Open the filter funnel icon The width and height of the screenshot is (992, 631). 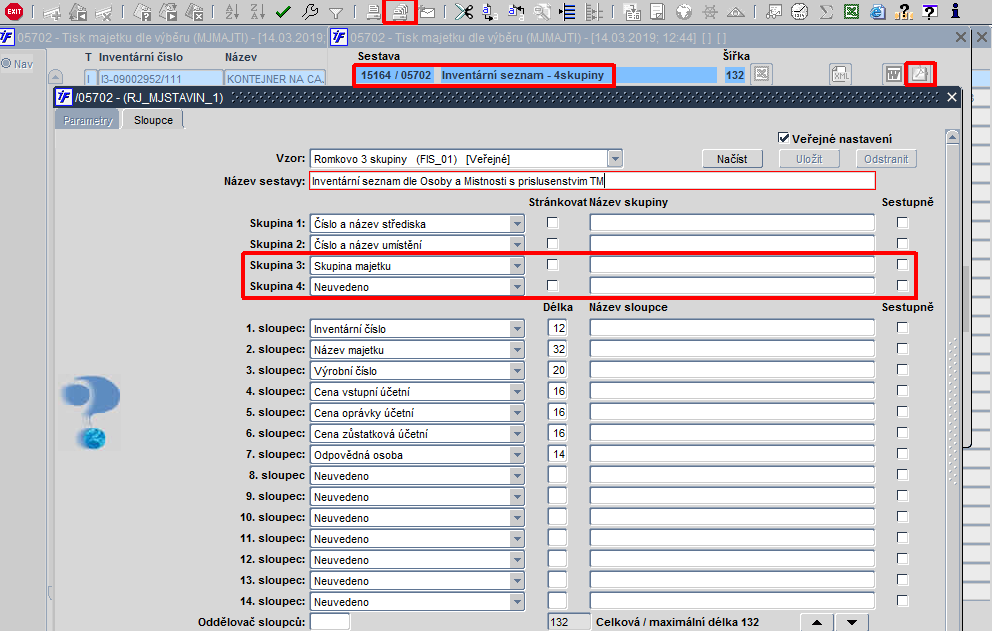point(336,12)
